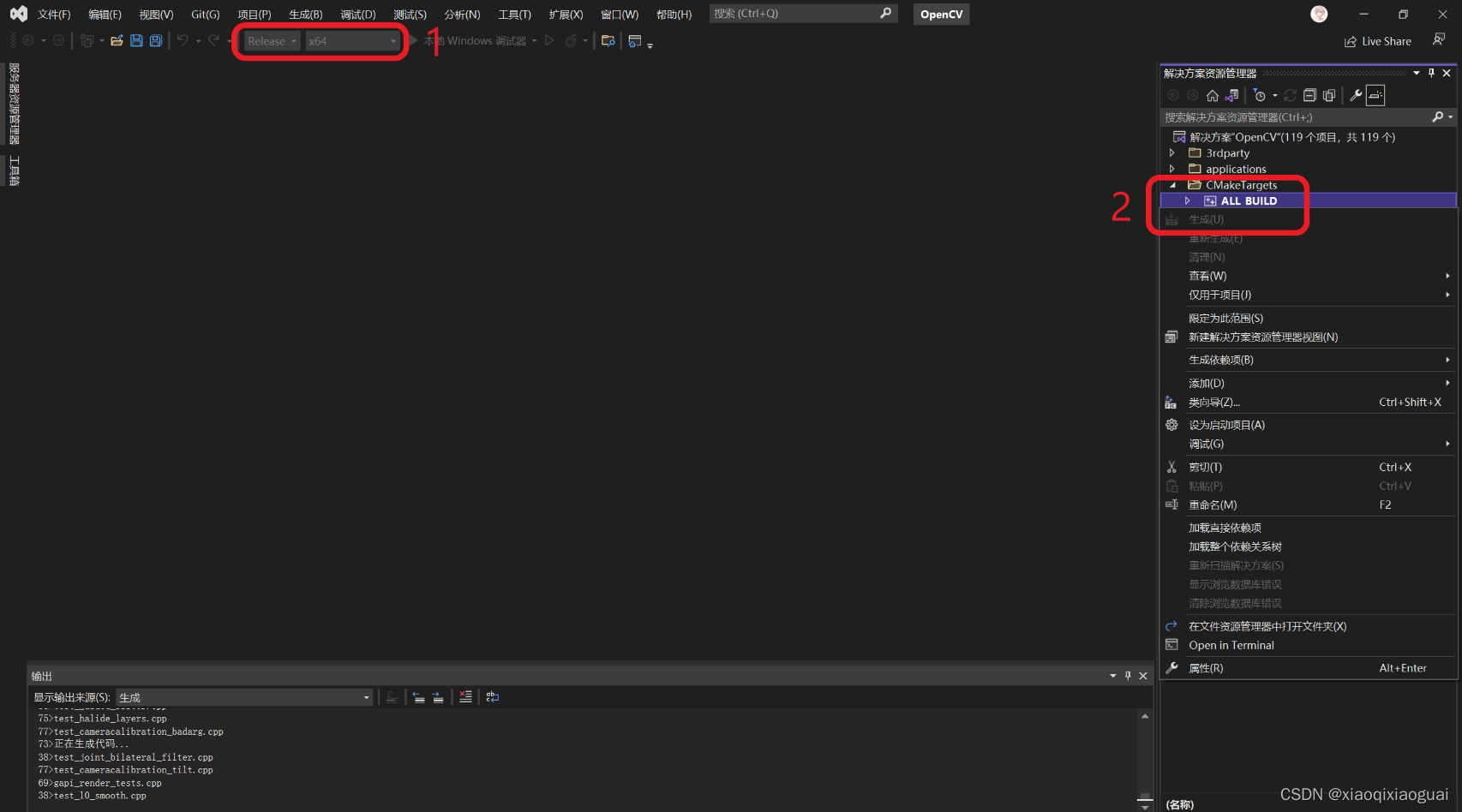
Task: Click the Sync with Active Document icon
Action: pos(1231,95)
